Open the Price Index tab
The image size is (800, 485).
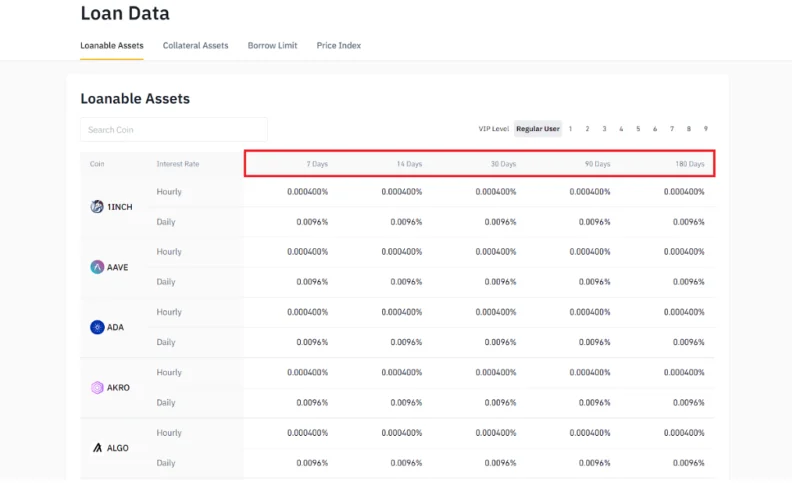339,45
